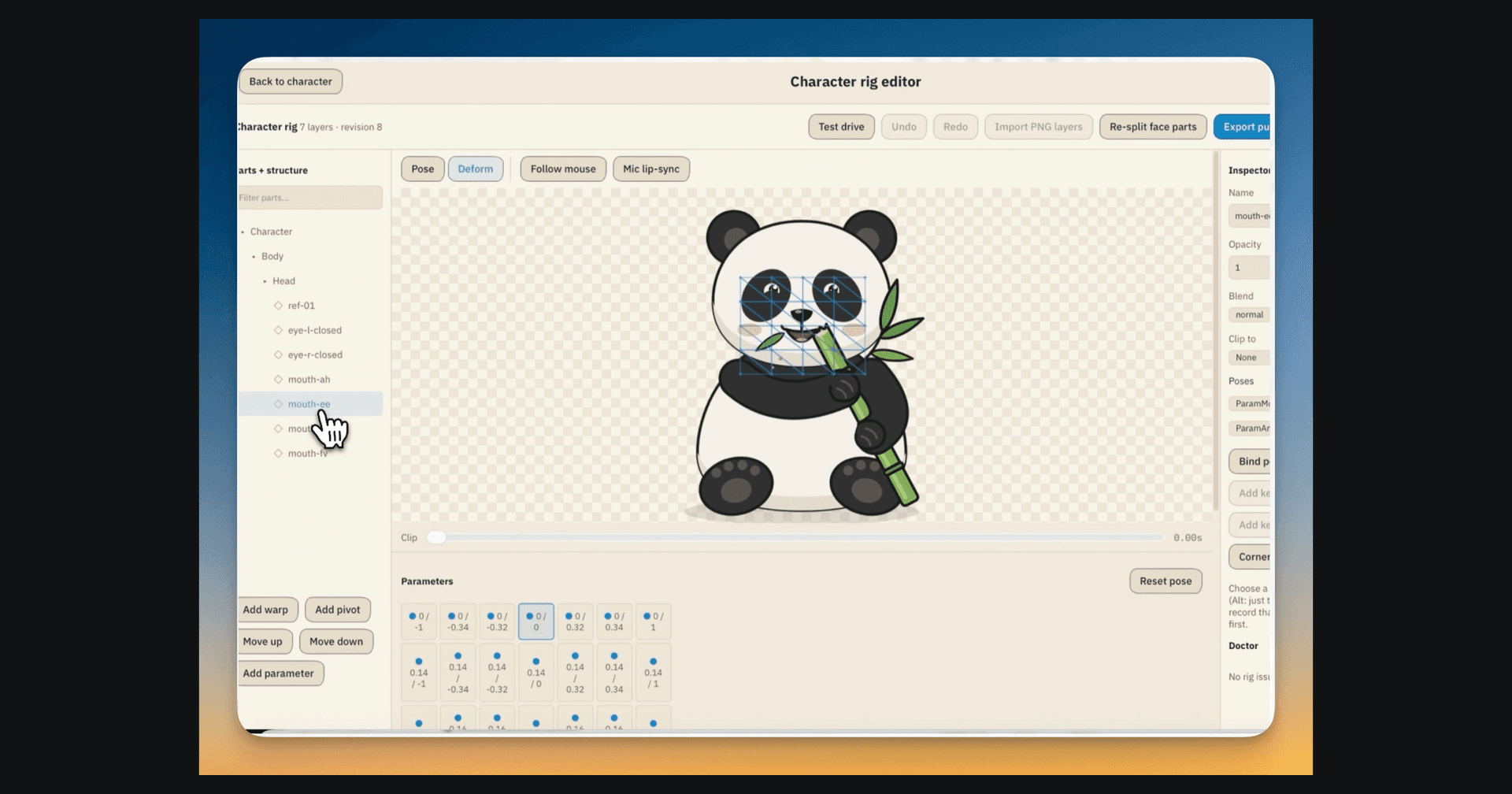Viewport: 1512px width, 794px height.
Task: Click the Undo button
Action: (x=904, y=127)
